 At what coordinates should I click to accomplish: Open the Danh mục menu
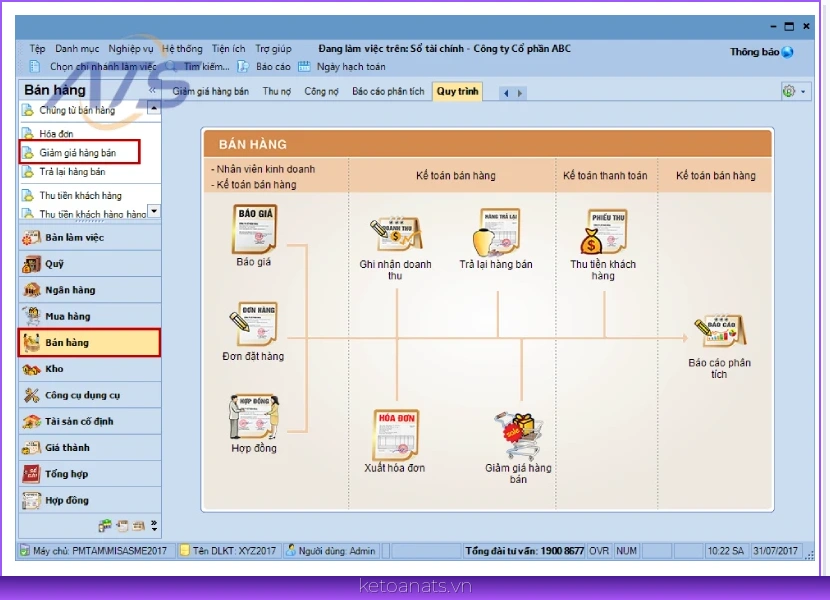(77, 49)
